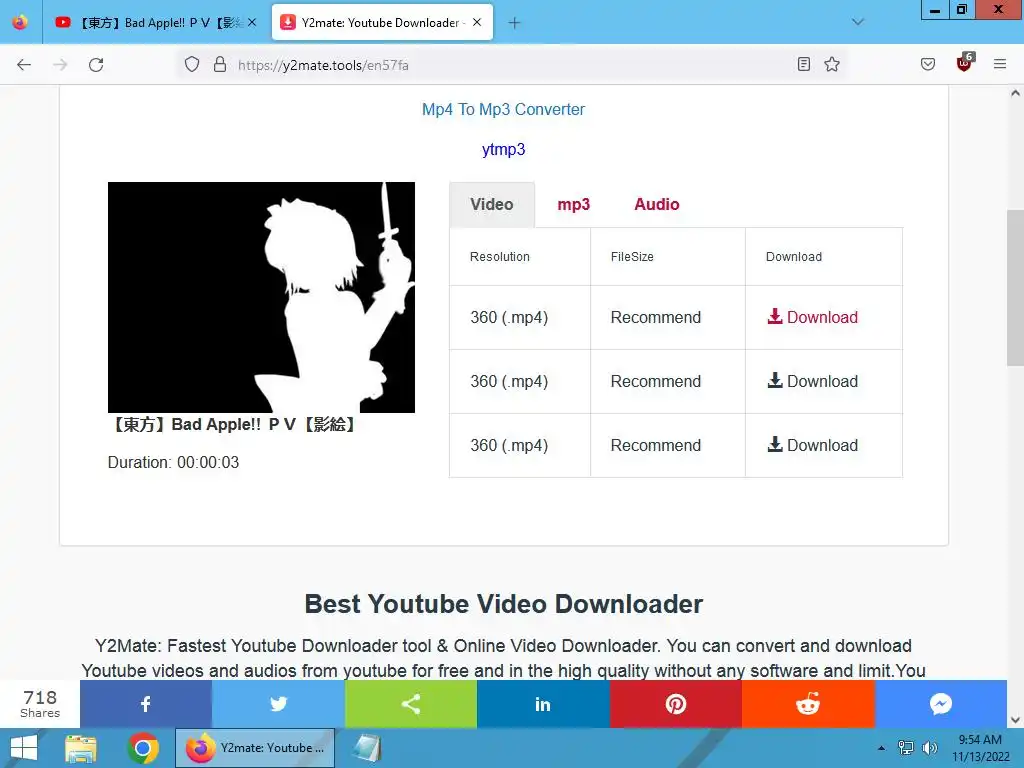Screen dimensions: 1024x768
Task: Open the volume speaker tray icon
Action: pyautogui.click(x=930, y=748)
